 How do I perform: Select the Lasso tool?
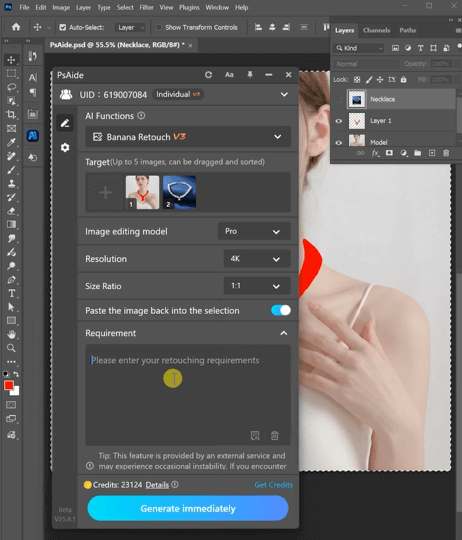(11, 87)
